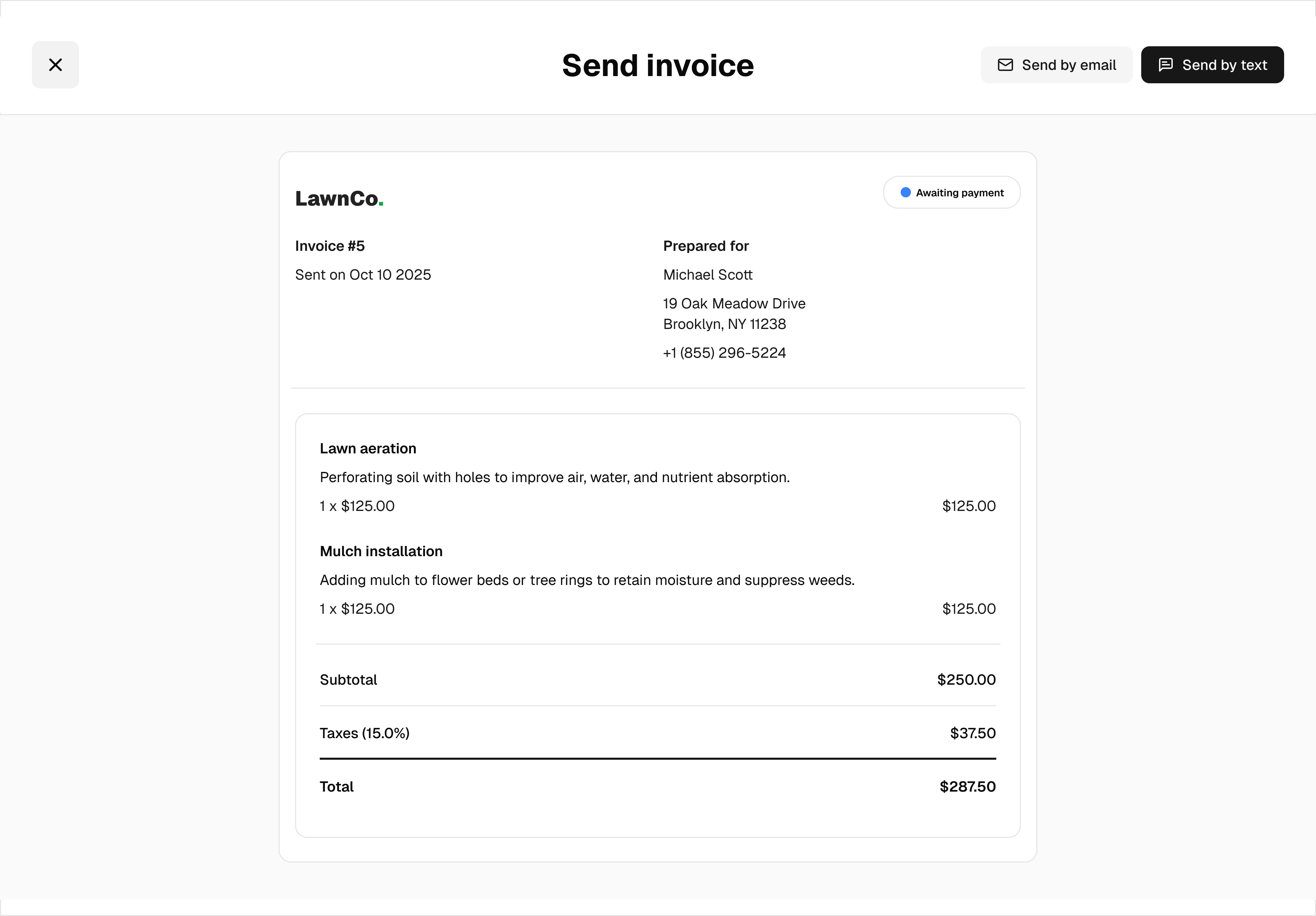Viewport: 1316px width, 916px height.
Task: Click the Taxes (15.0%) row label
Action: [x=364, y=733]
